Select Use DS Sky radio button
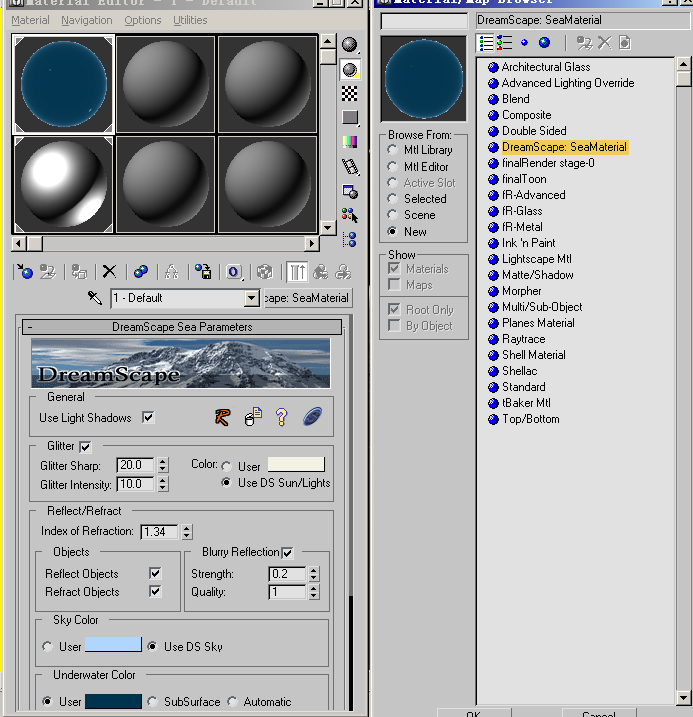The height and width of the screenshot is (717, 693). click(152, 647)
